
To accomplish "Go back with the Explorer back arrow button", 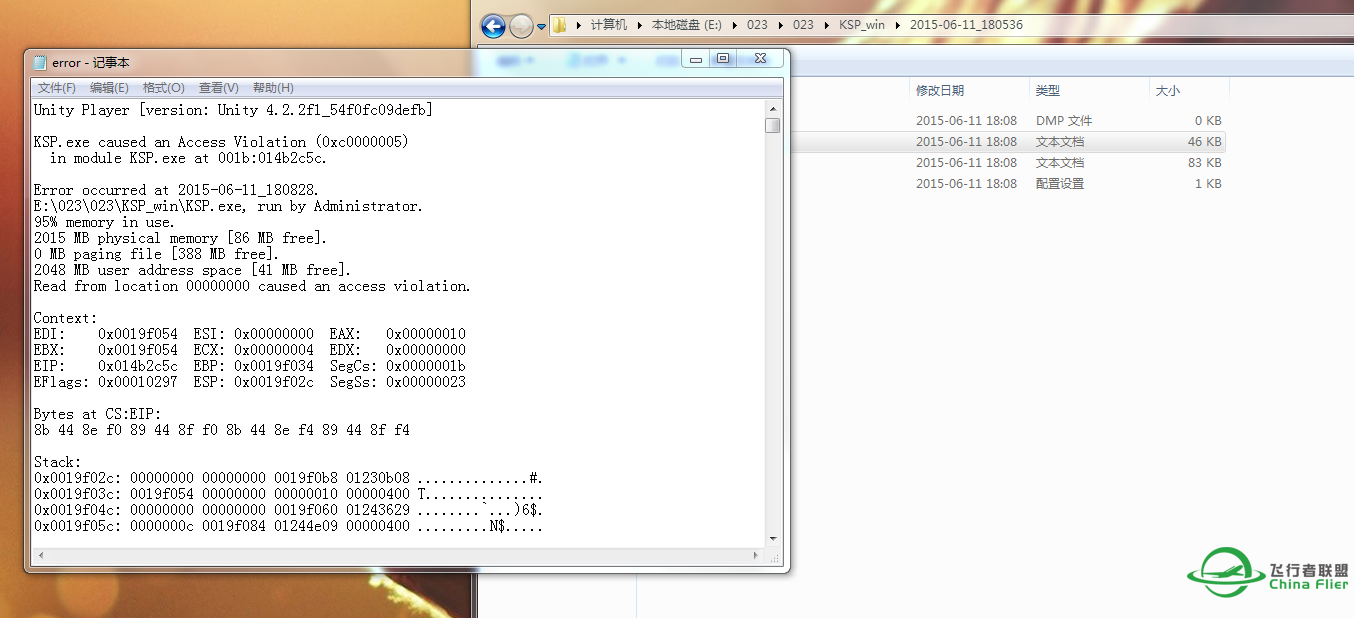I will (x=493, y=26).
